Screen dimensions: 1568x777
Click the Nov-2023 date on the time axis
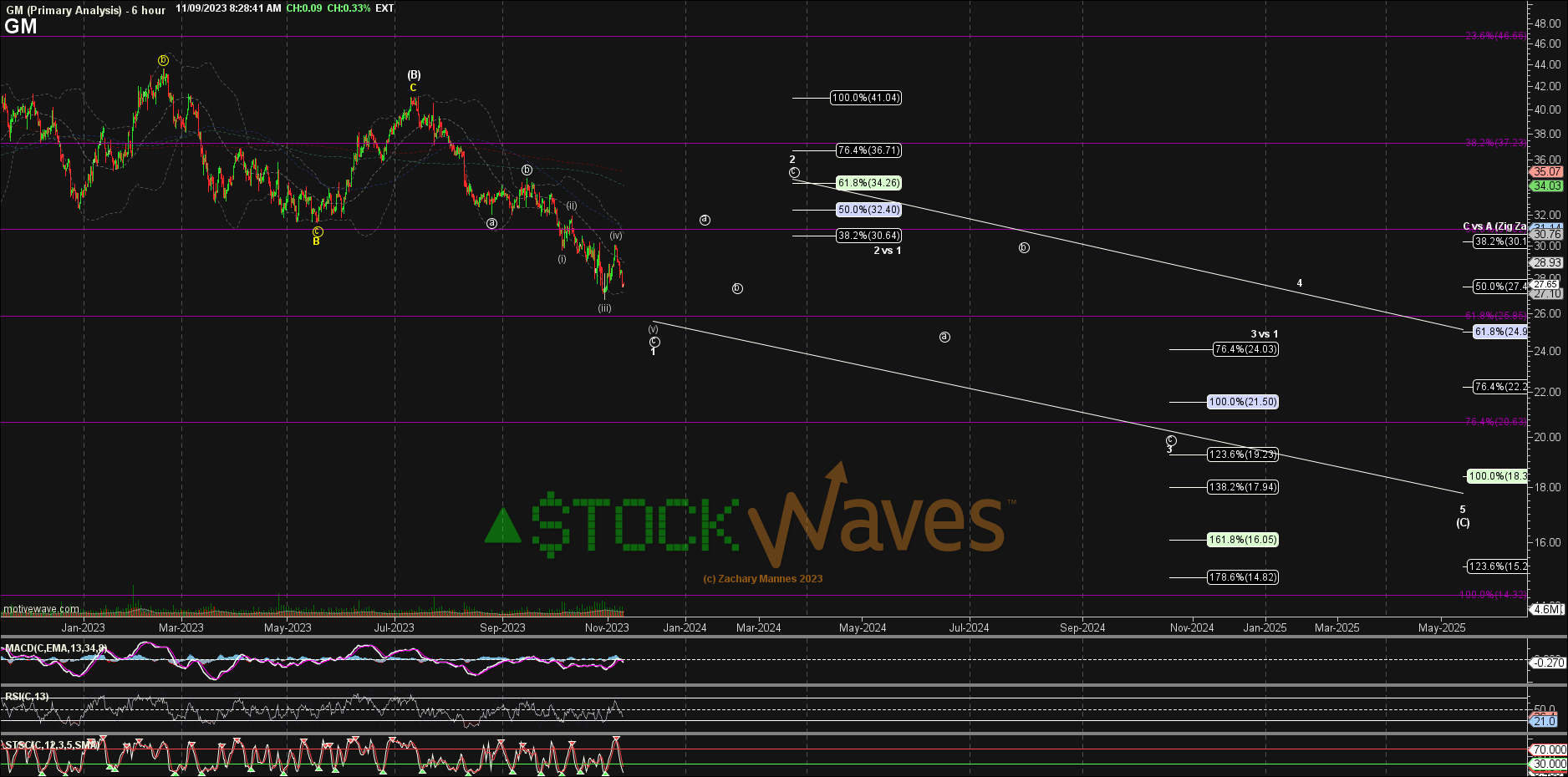point(607,627)
